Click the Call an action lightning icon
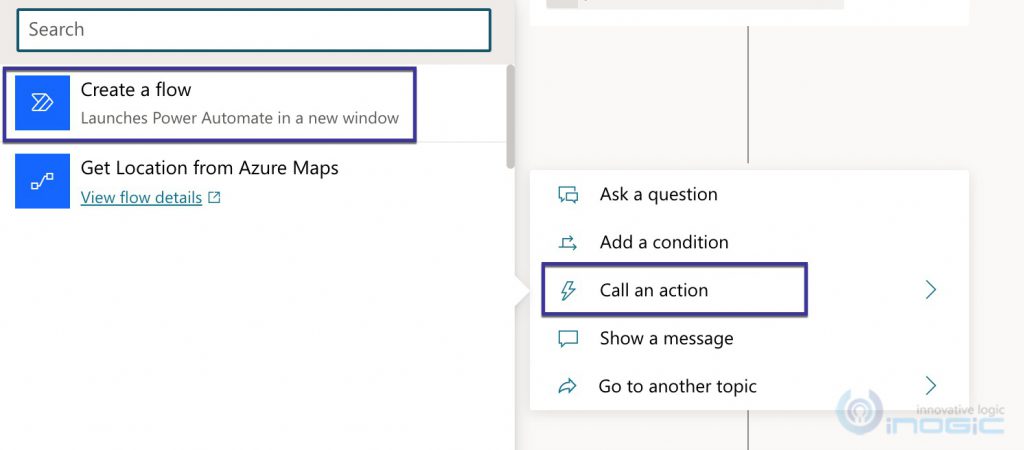This screenshot has height=450, width=1024. point(568,291)
